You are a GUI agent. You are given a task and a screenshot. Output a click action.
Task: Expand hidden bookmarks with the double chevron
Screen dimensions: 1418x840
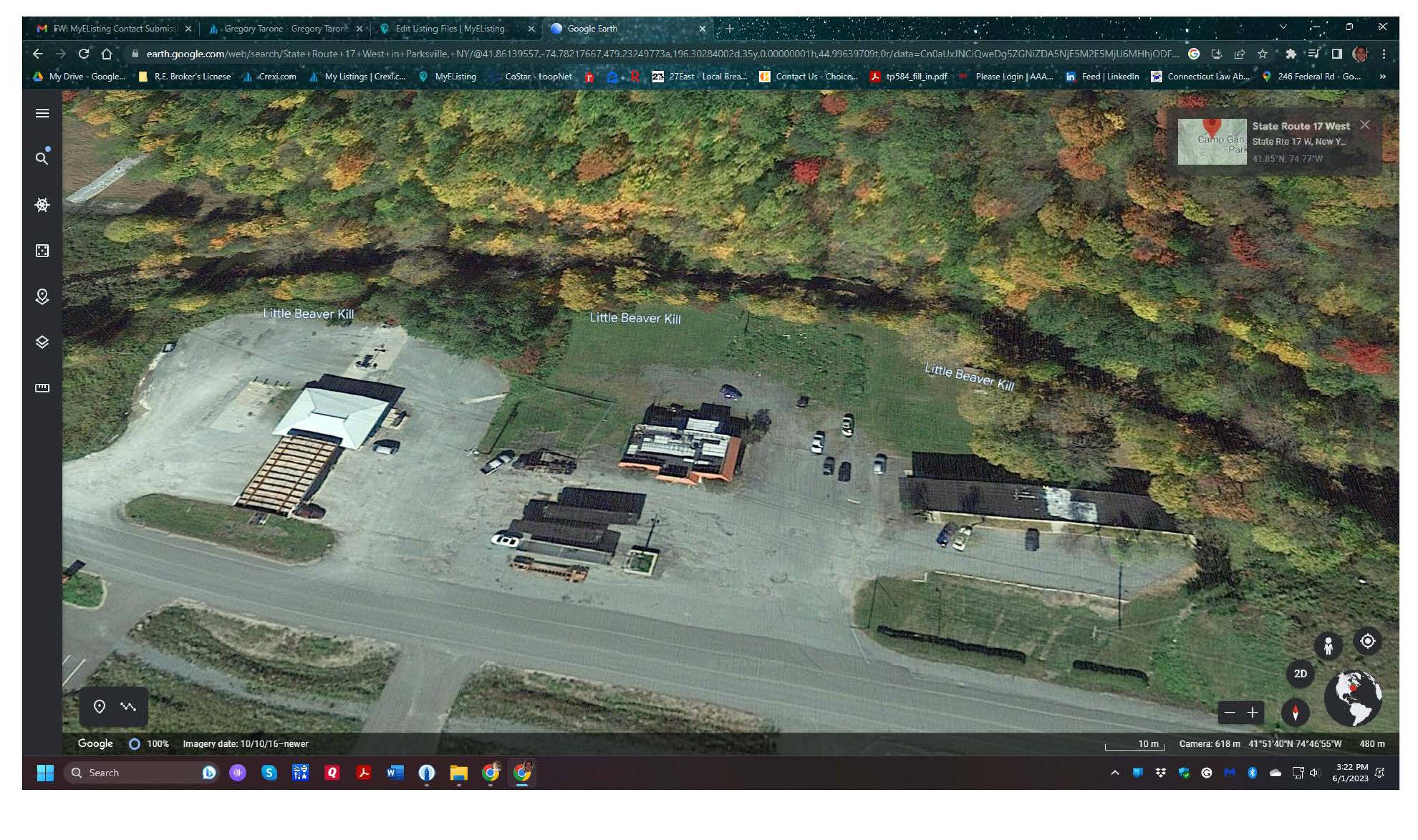pos(1383,77)
